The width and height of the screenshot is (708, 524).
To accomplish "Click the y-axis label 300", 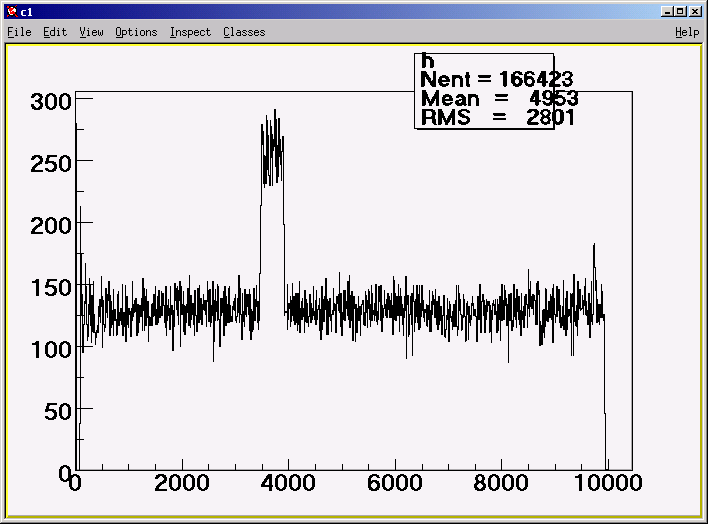I will point(51,102).
